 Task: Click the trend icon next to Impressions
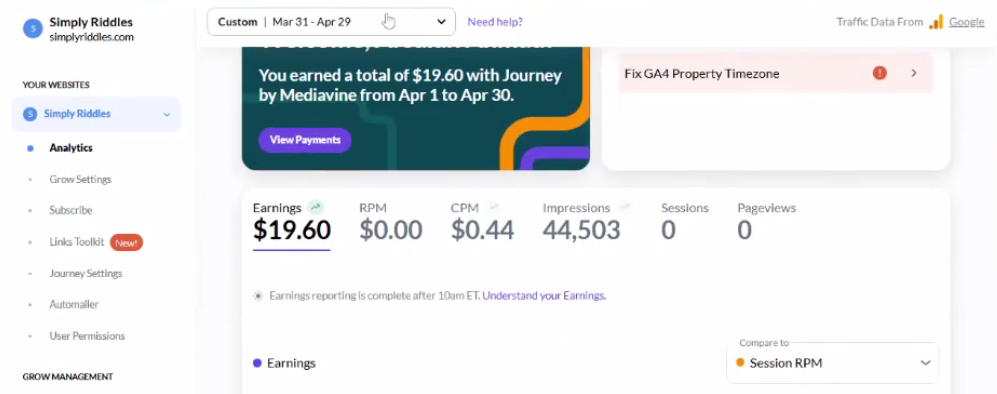[x=624, y=207]
